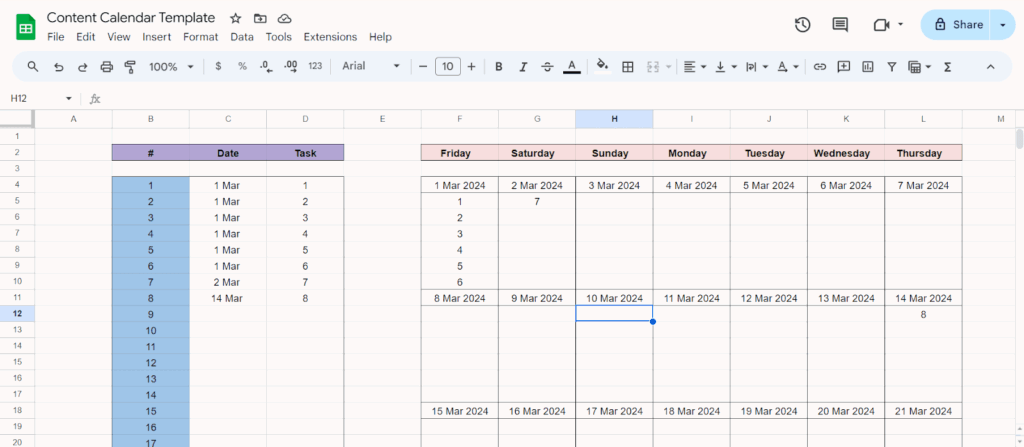Image resolution: width=1024 pixels, height=447 pixels.
Task: Strikethrough the selected text
Action: tap(547, 67)
